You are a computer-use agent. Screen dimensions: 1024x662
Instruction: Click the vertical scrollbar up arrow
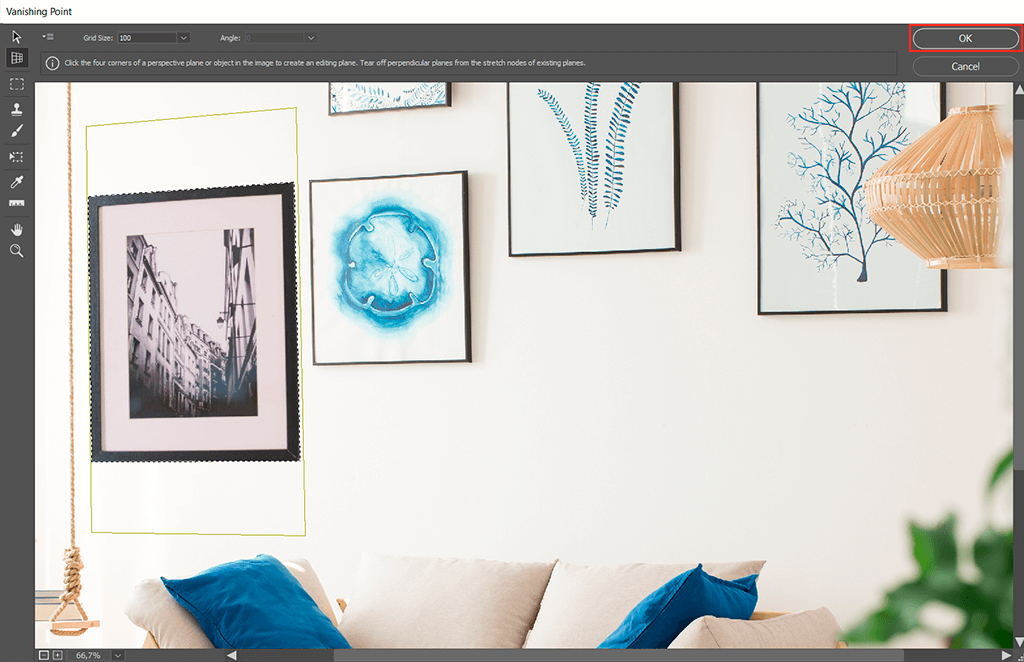1019,89
